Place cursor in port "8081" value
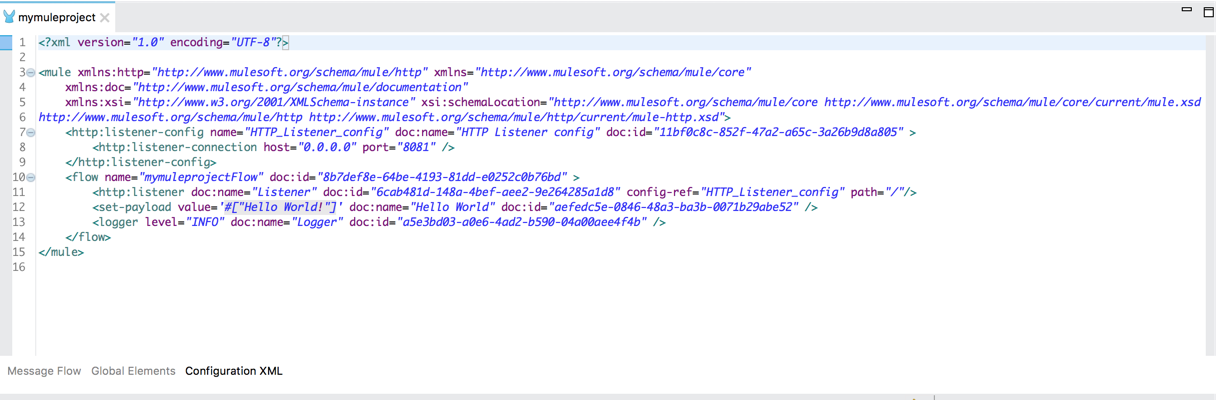The image size is (1217, 400). (x=418, y=147)
